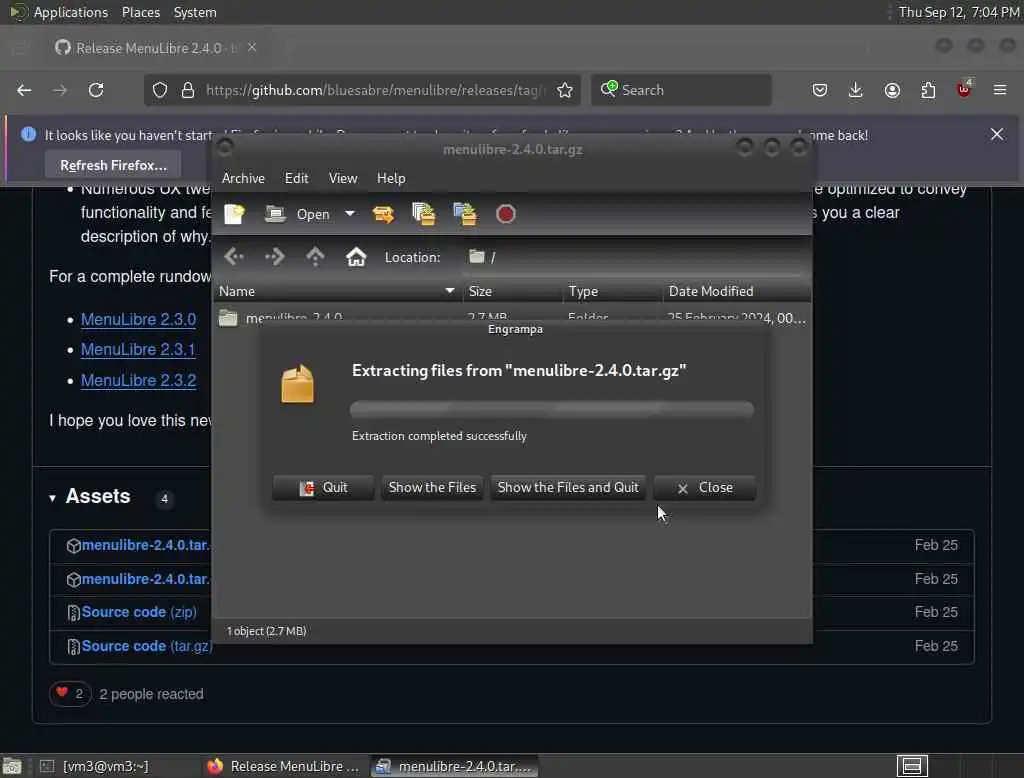Go back using Engrampa's back arrow
Viewport: 1024px width, 778px height.
[x=234, y=257]
